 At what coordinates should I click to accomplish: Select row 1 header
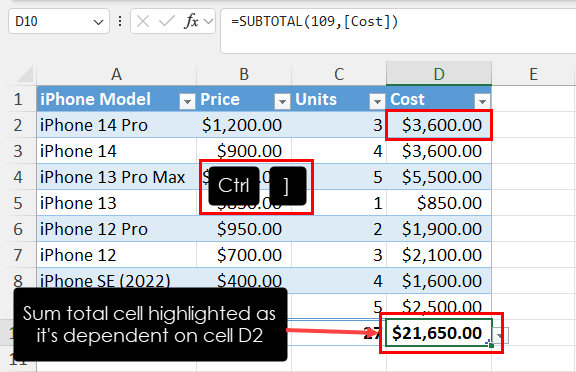[x=18, y=99]
